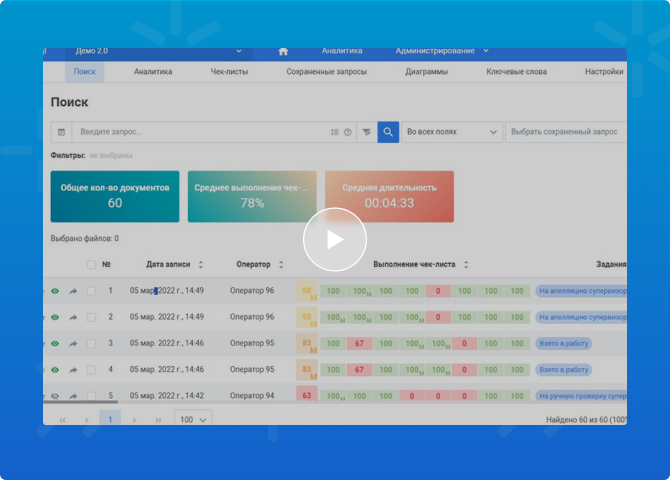Switch to the 'Чек-листы' tab

[229, 72]
